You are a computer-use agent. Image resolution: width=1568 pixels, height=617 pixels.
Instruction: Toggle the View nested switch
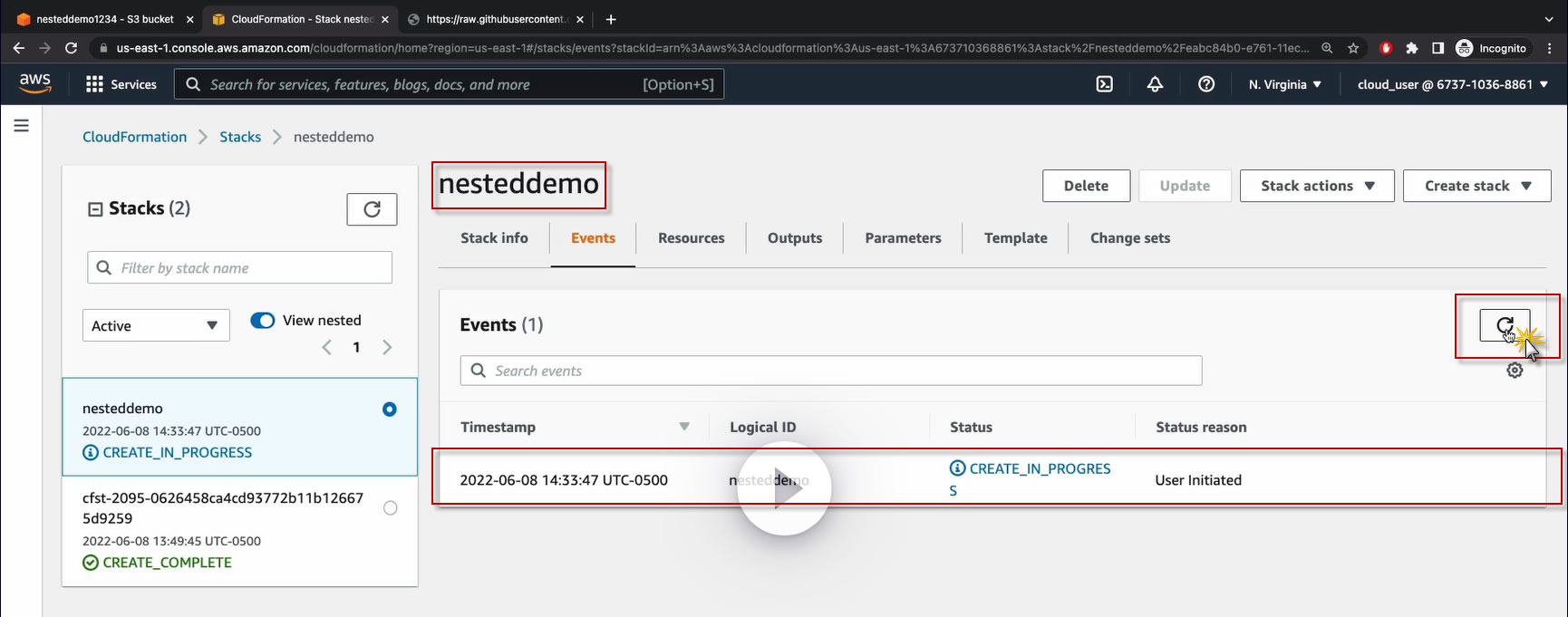click(x=263, y=321)
